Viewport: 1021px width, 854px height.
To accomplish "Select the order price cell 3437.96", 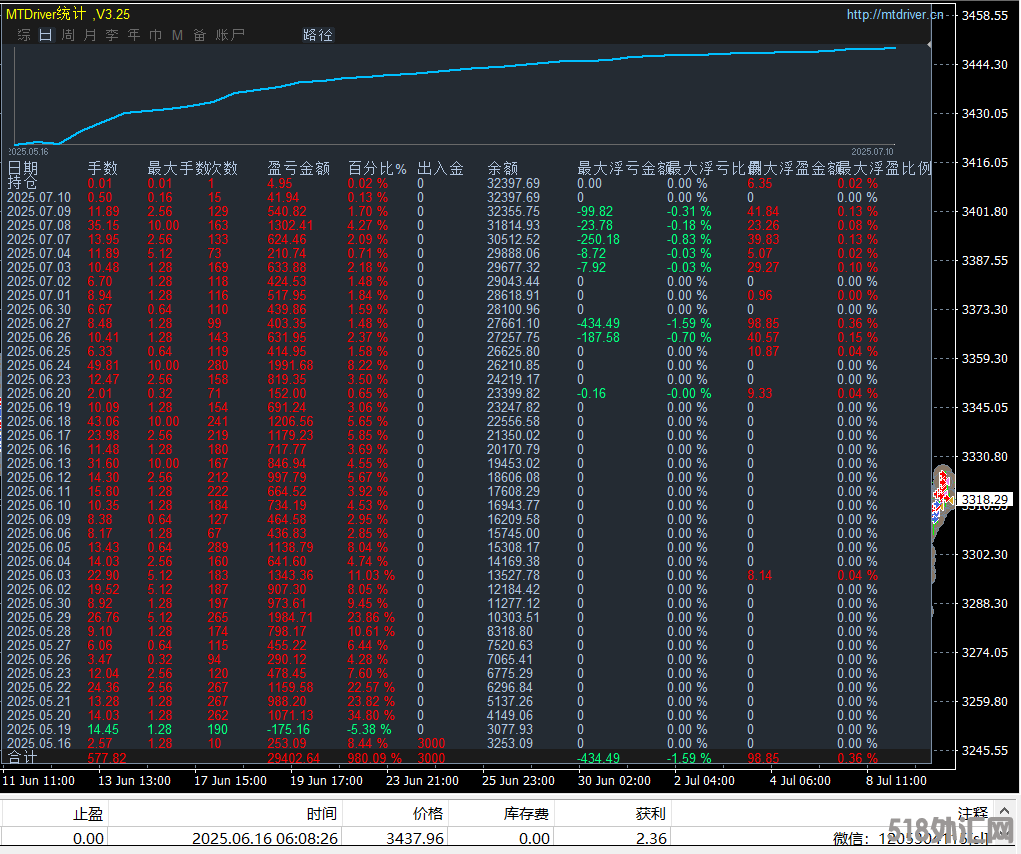I will tap(415, 838).
